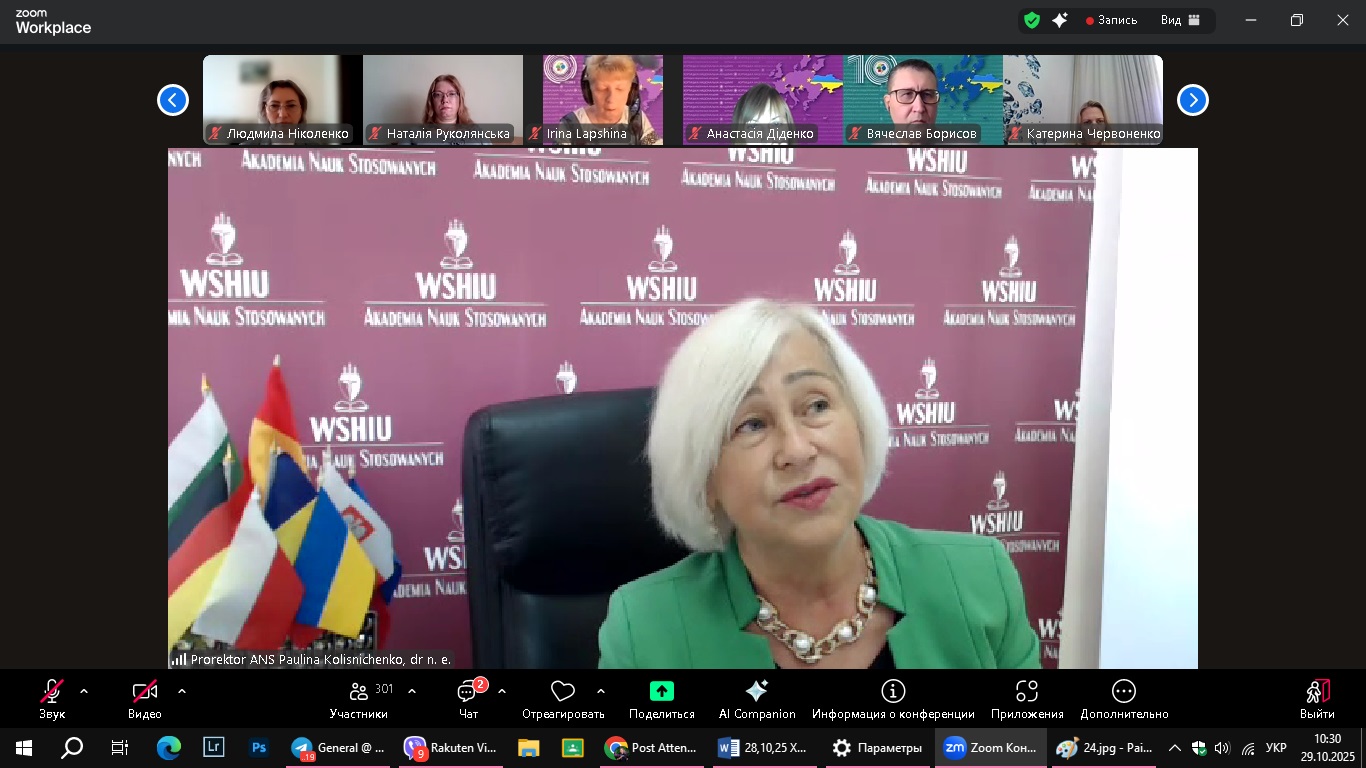Open the Participants panel
This screenshot has width=1366, height=768.
coord(358,698)
